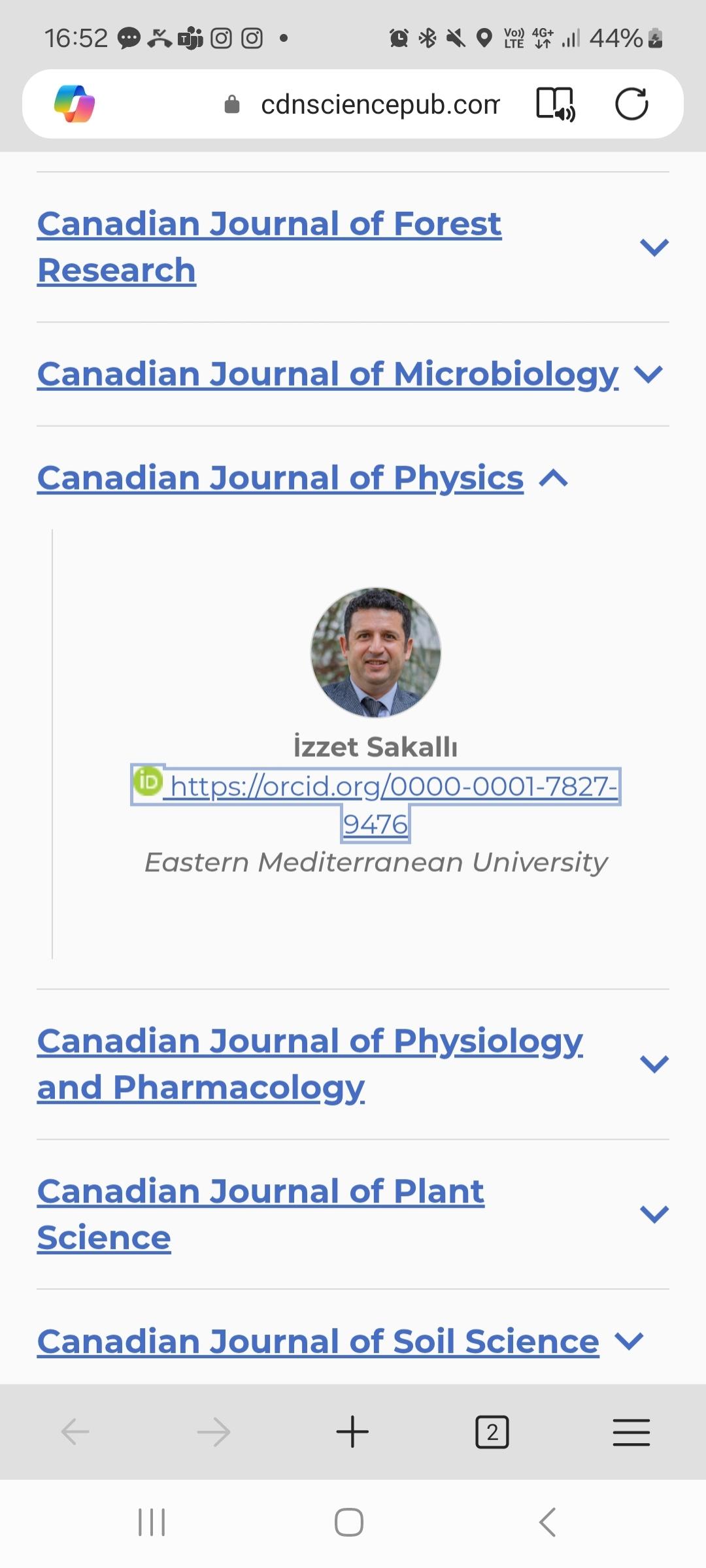Expand Canadian Journal of Microbiology chevron
The width and height of the screenshot is (706, 1568).
point(648,374)
